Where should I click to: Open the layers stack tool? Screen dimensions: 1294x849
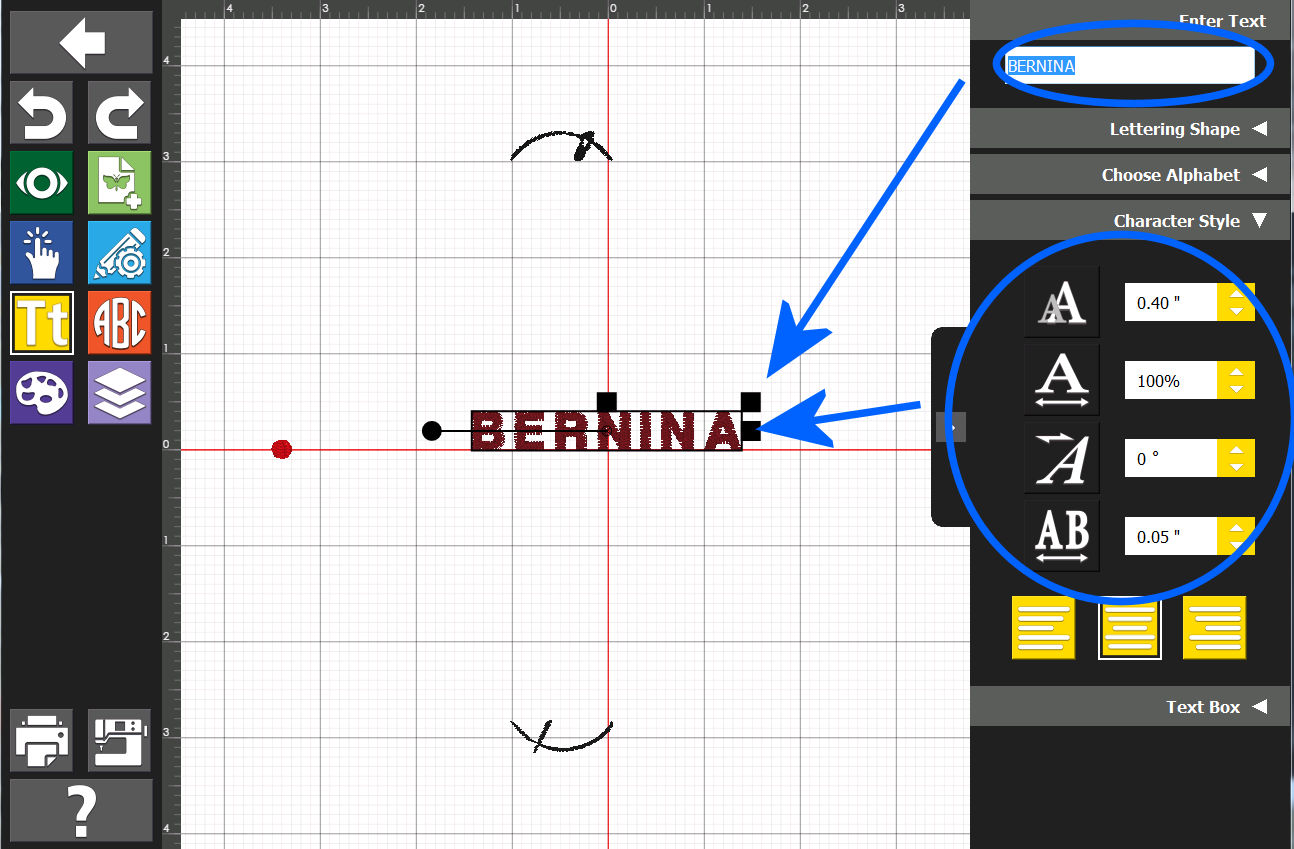pyautogui.click(x=119, y=392)
